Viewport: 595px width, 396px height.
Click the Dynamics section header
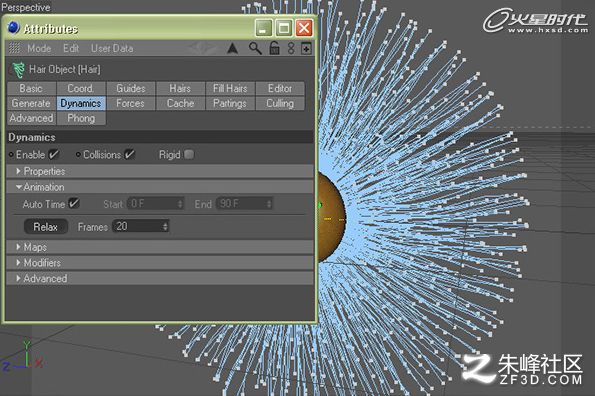coord(159,137)
